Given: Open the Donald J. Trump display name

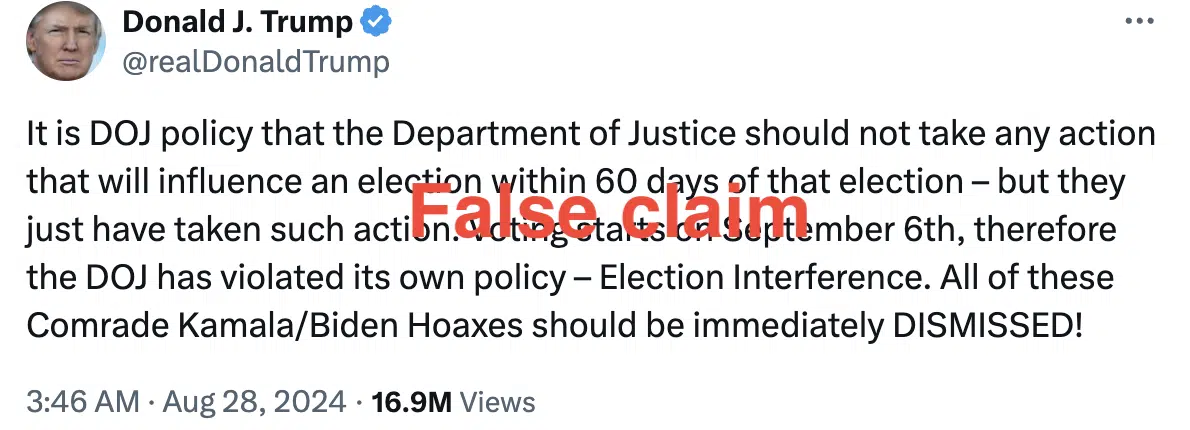Looking at the screenshot, I should [237, 22].
